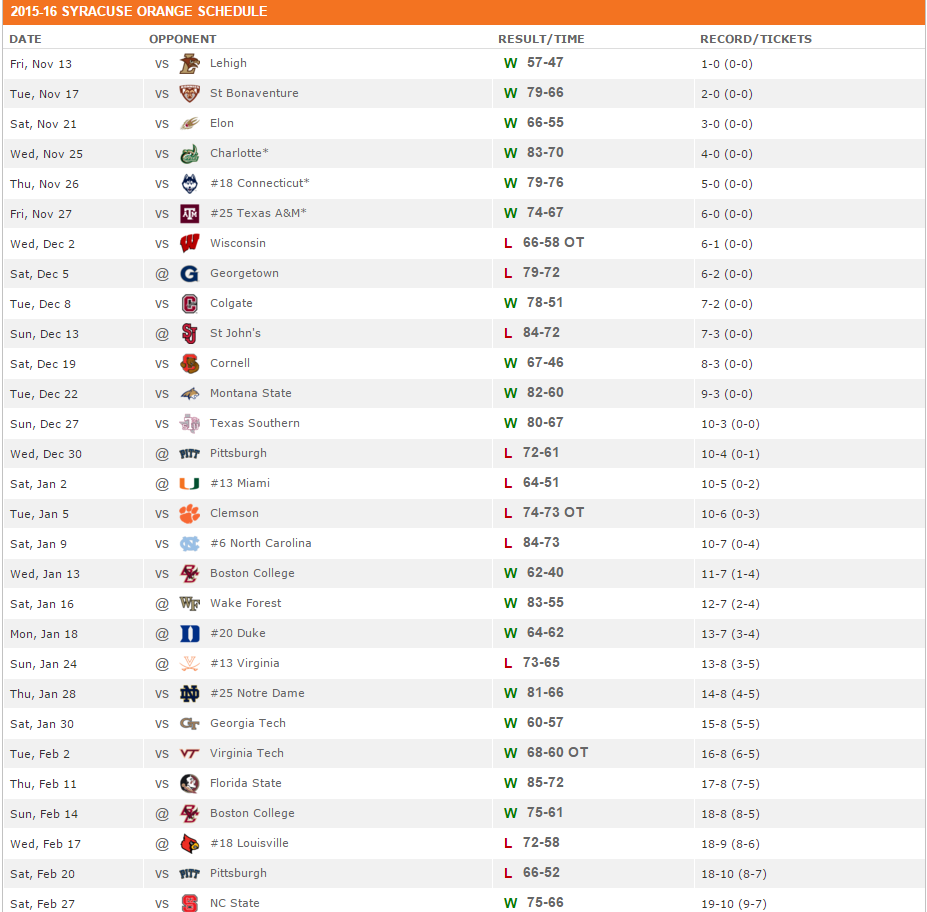Screen dimensions: 927x912
Task: Click the Connecticut Huskies logo
Action: pyautogui.click(x=189, y=184)
